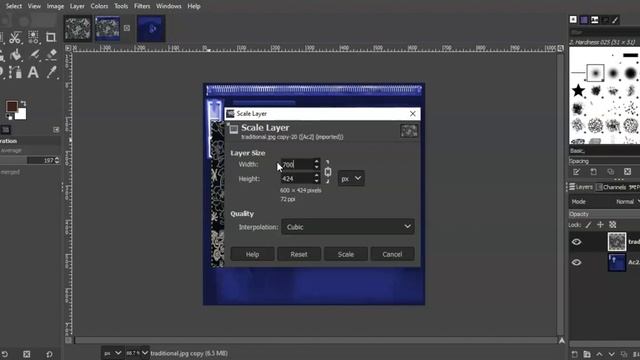Screen dimensions: 640x360
Task: Adjust the 197 value stepper in tool options
Action: pos(57,160)
